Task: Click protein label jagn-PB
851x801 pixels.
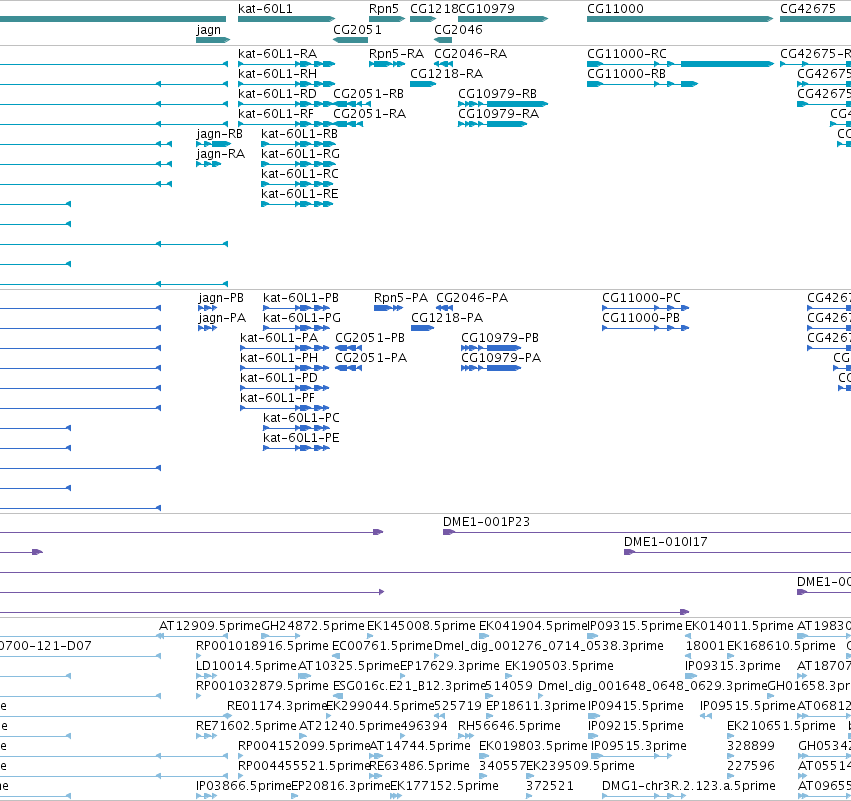Action: (x=221, y=298)
